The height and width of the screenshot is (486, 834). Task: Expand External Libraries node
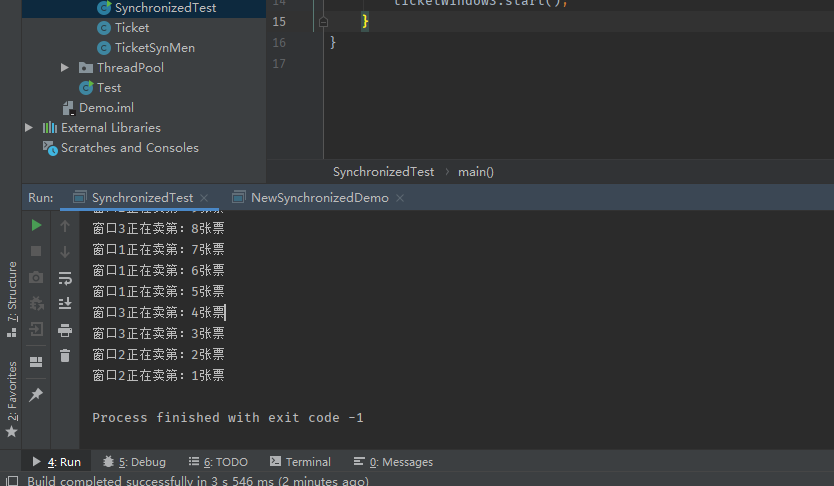click(29, 128)
